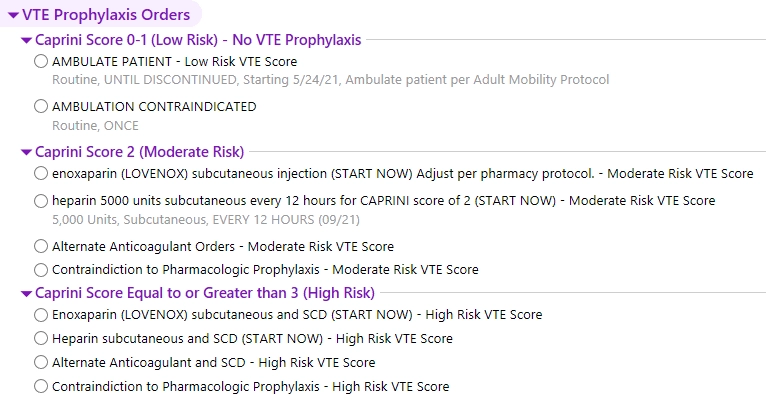
Task: Choose enoxaparin (LOVENOX) subcutaneous injection moderate risk
Action: 40,174
